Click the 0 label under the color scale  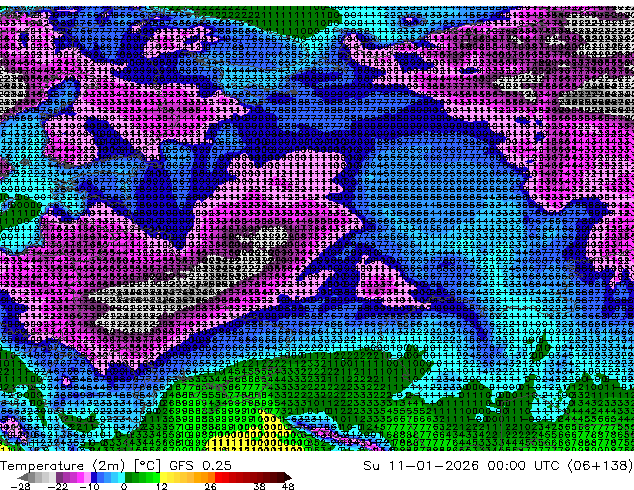[124, 486]
